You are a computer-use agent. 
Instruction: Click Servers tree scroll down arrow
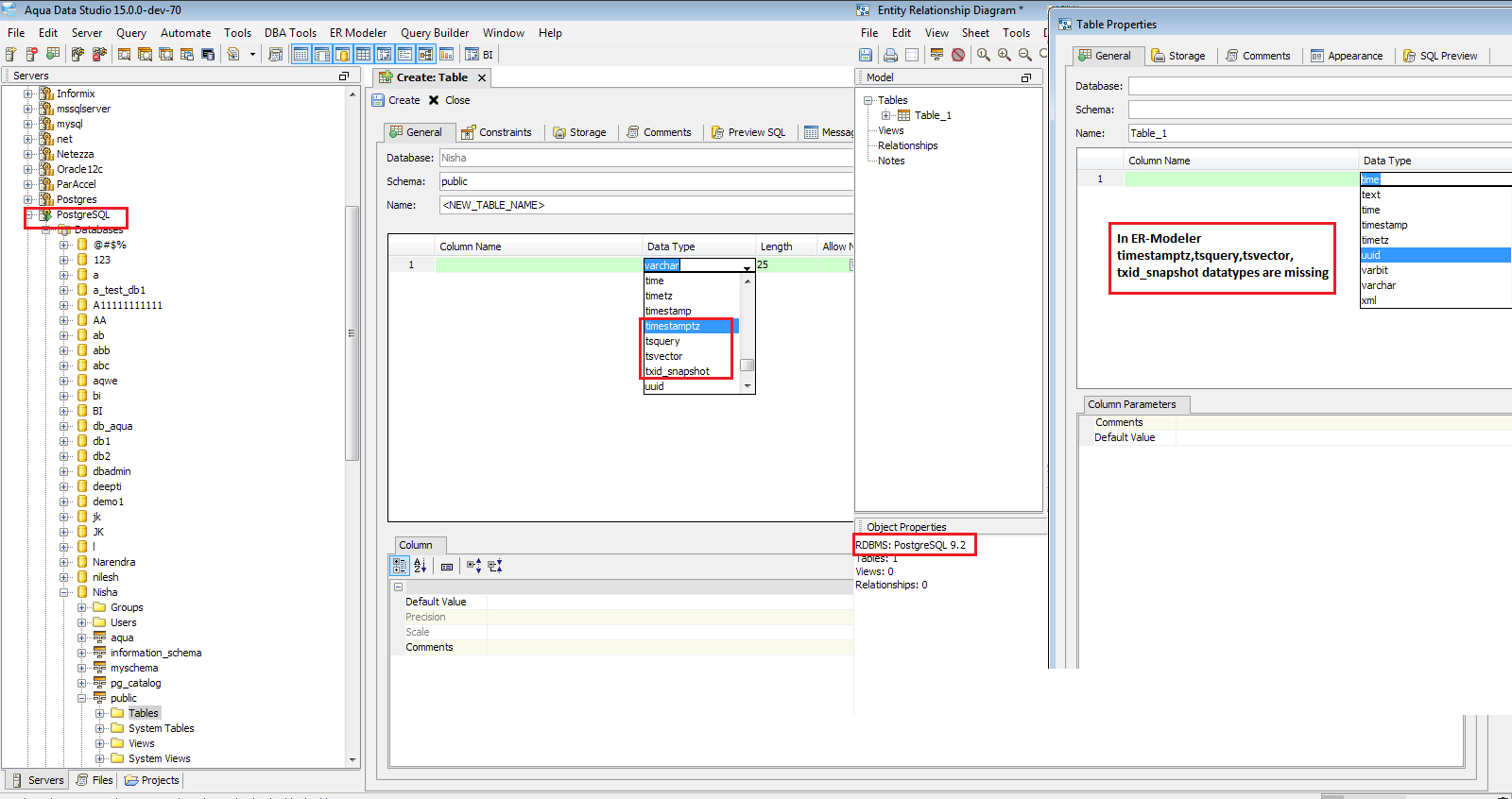[x=352, y=759]
